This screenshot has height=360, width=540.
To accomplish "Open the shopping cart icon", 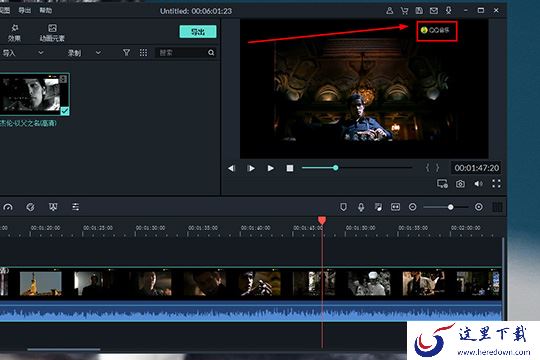I will [x=404, y=11].
